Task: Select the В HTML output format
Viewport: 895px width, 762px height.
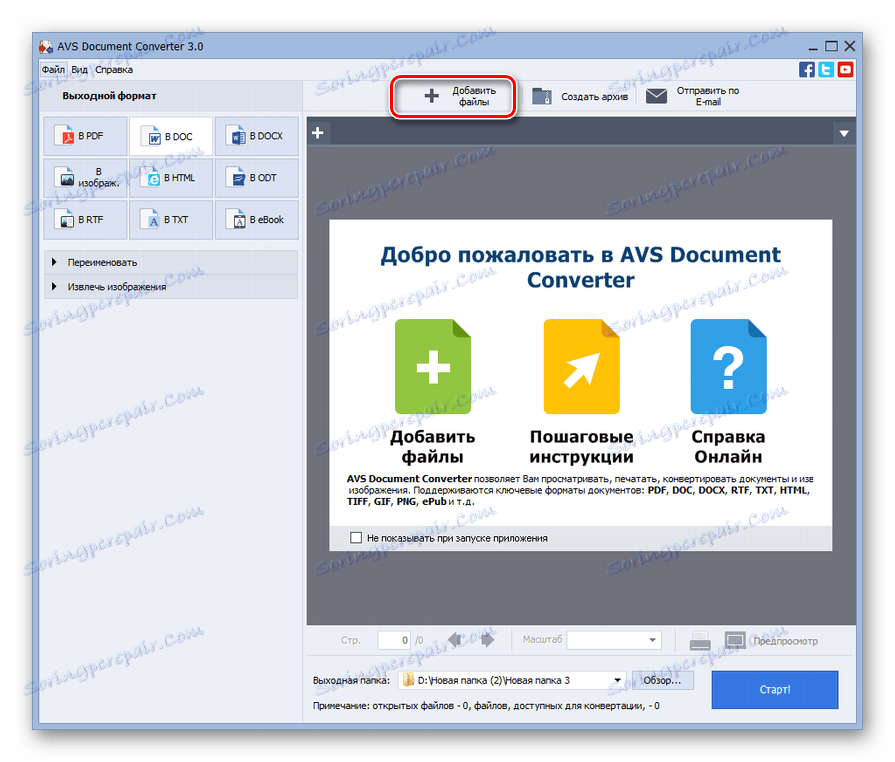Action: tap(171, 178)
